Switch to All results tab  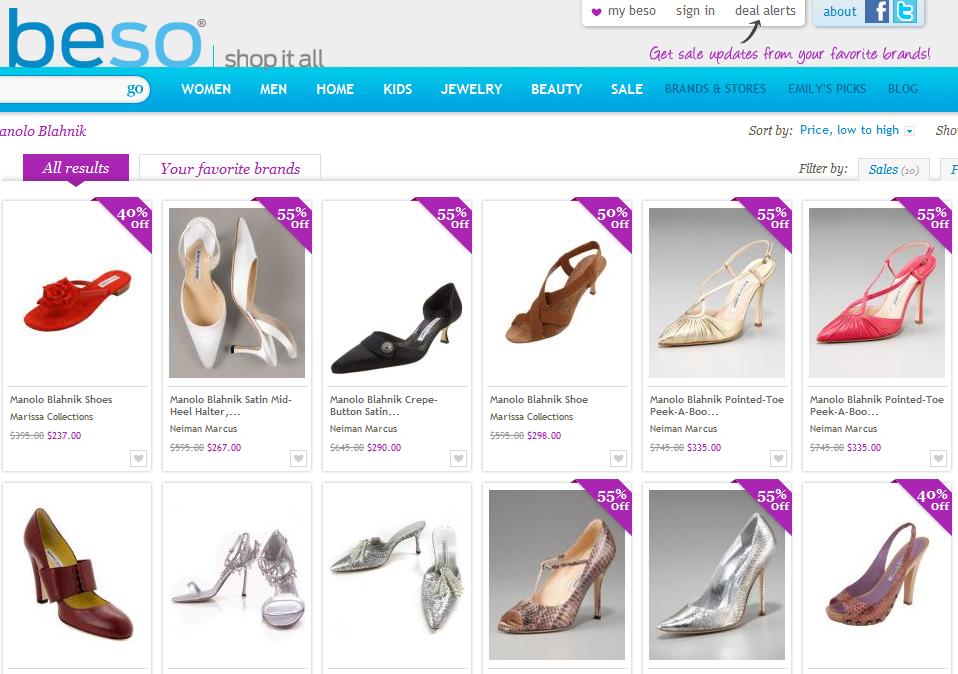76,167
